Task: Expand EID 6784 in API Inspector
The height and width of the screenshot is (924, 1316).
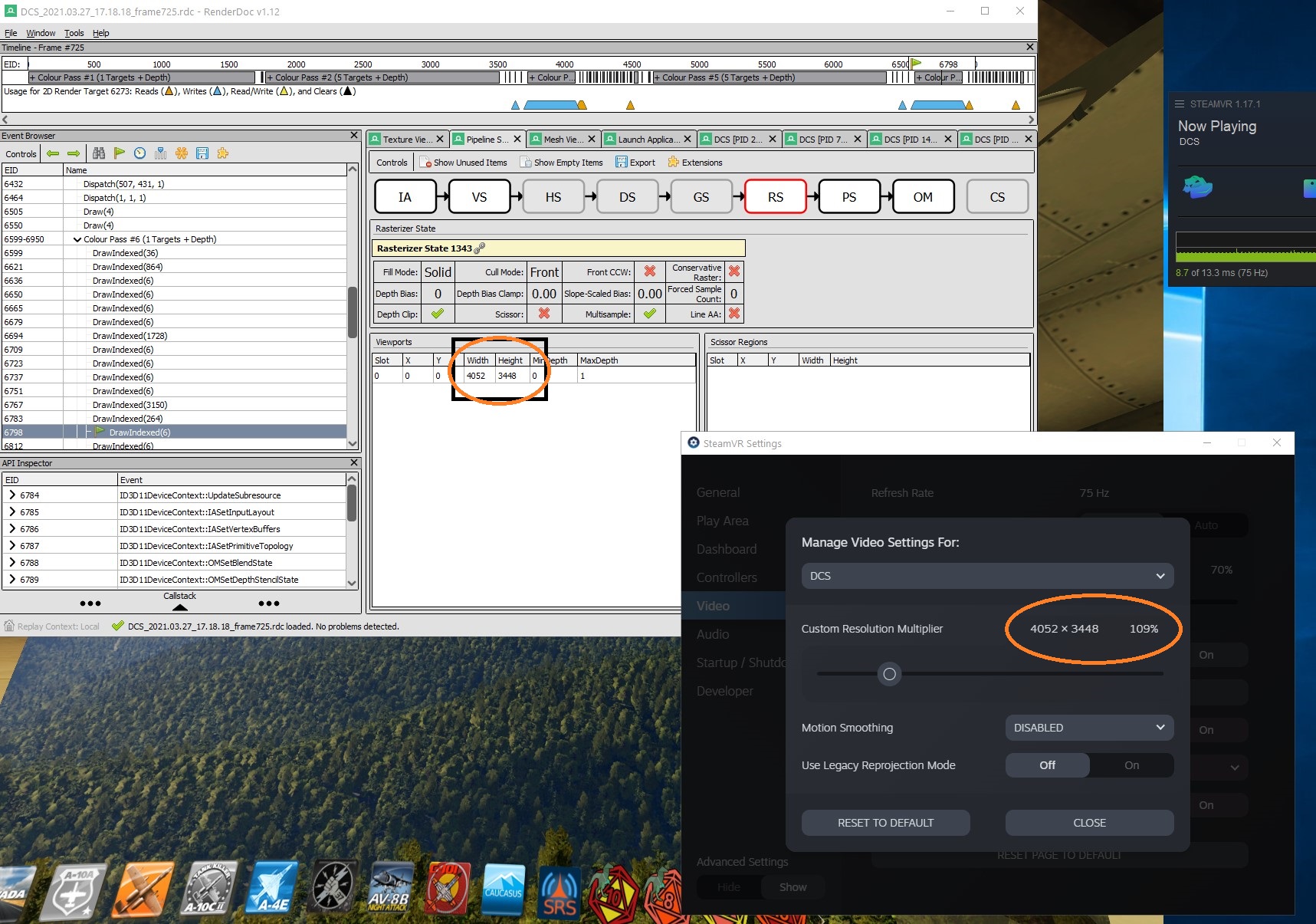Action: [x=12, y=495]
